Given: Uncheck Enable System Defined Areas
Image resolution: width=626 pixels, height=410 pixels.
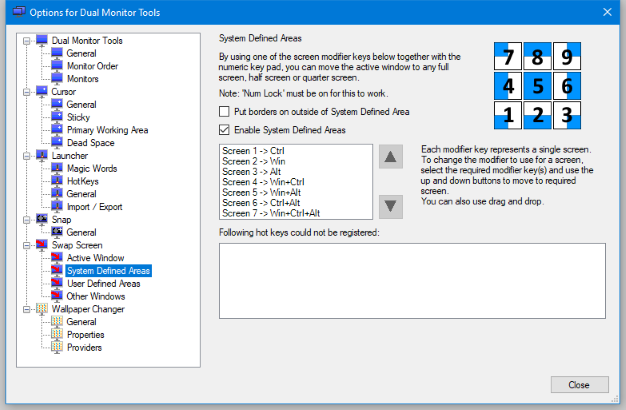Looking at the screenshot, I should (224, 130).
